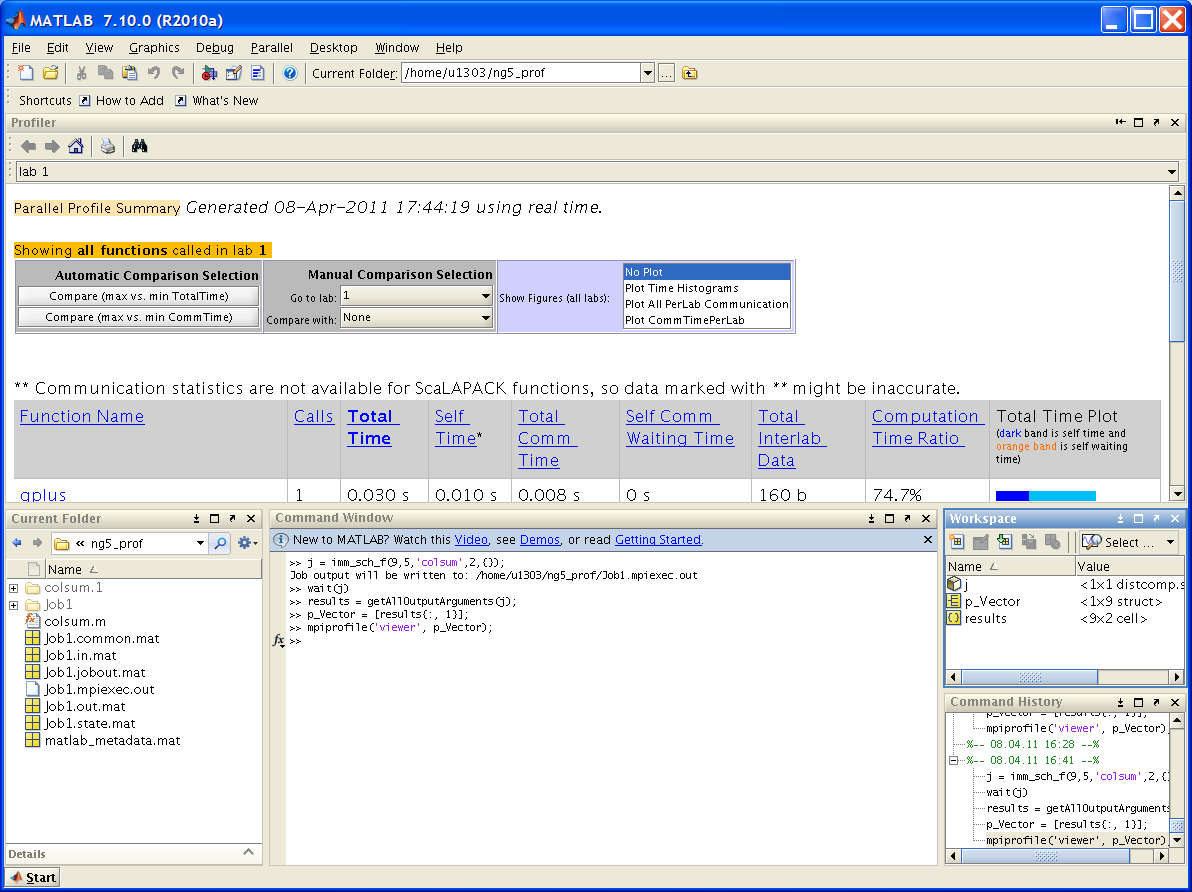Screen dimensions: 1192x892
Task: Open the Video link in Command Window
Action: pyautogui.click(x=471, y=539)
